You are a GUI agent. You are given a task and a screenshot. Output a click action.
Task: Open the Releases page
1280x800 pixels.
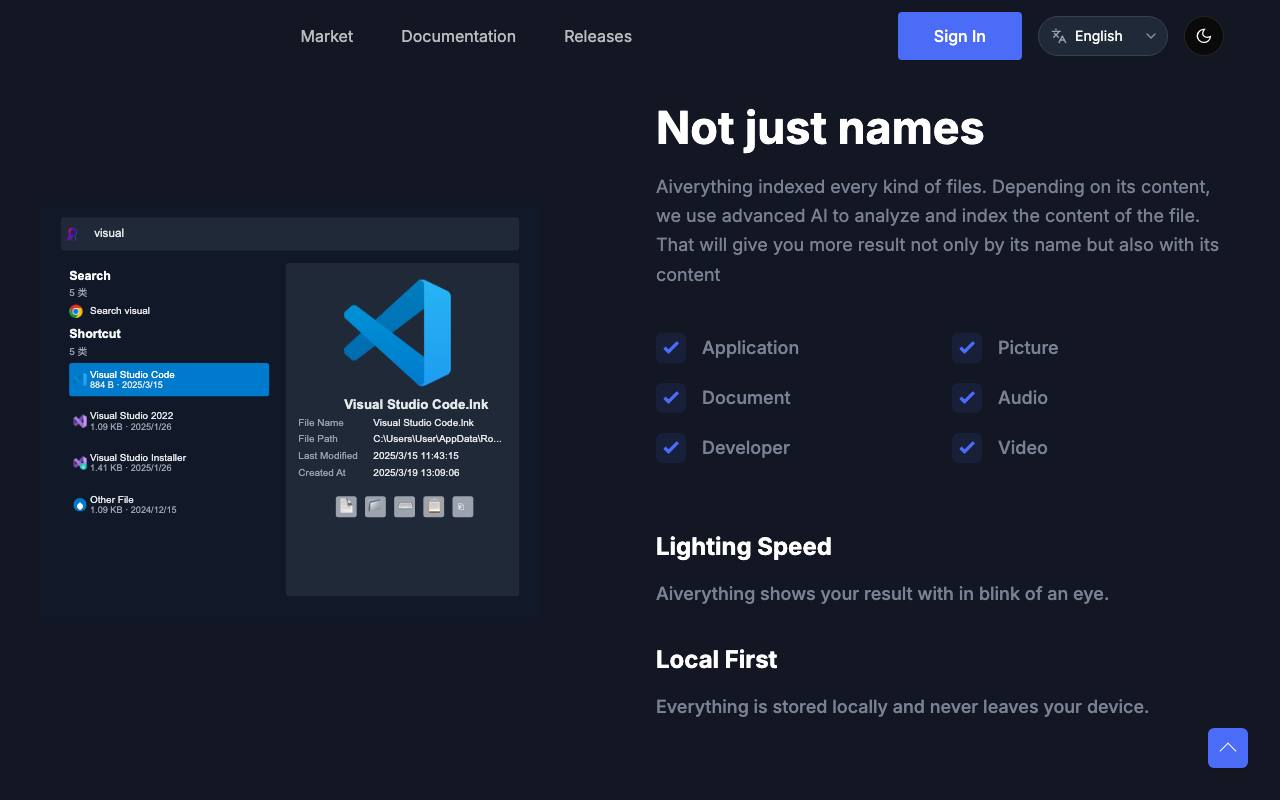coord(598,36)
